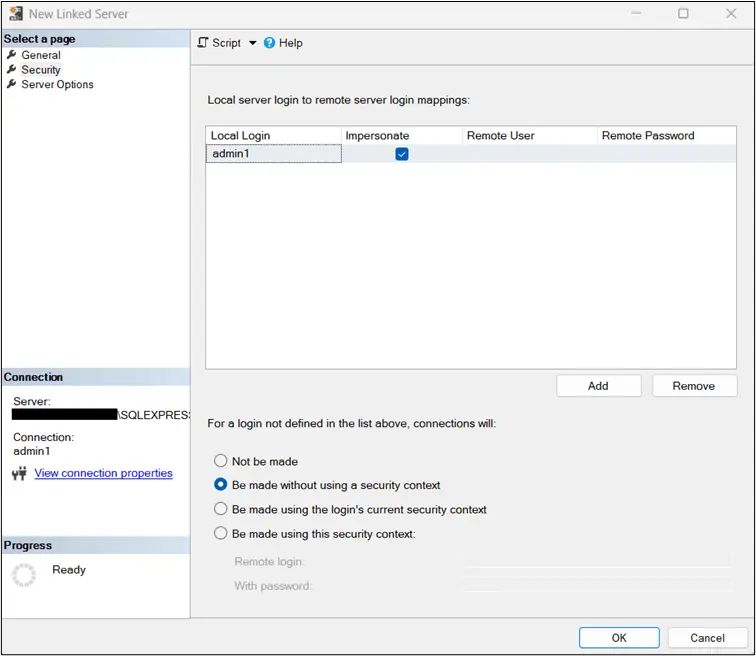Click the New Linked Server title bar icon
756x656 pixels.
point(14,14)
